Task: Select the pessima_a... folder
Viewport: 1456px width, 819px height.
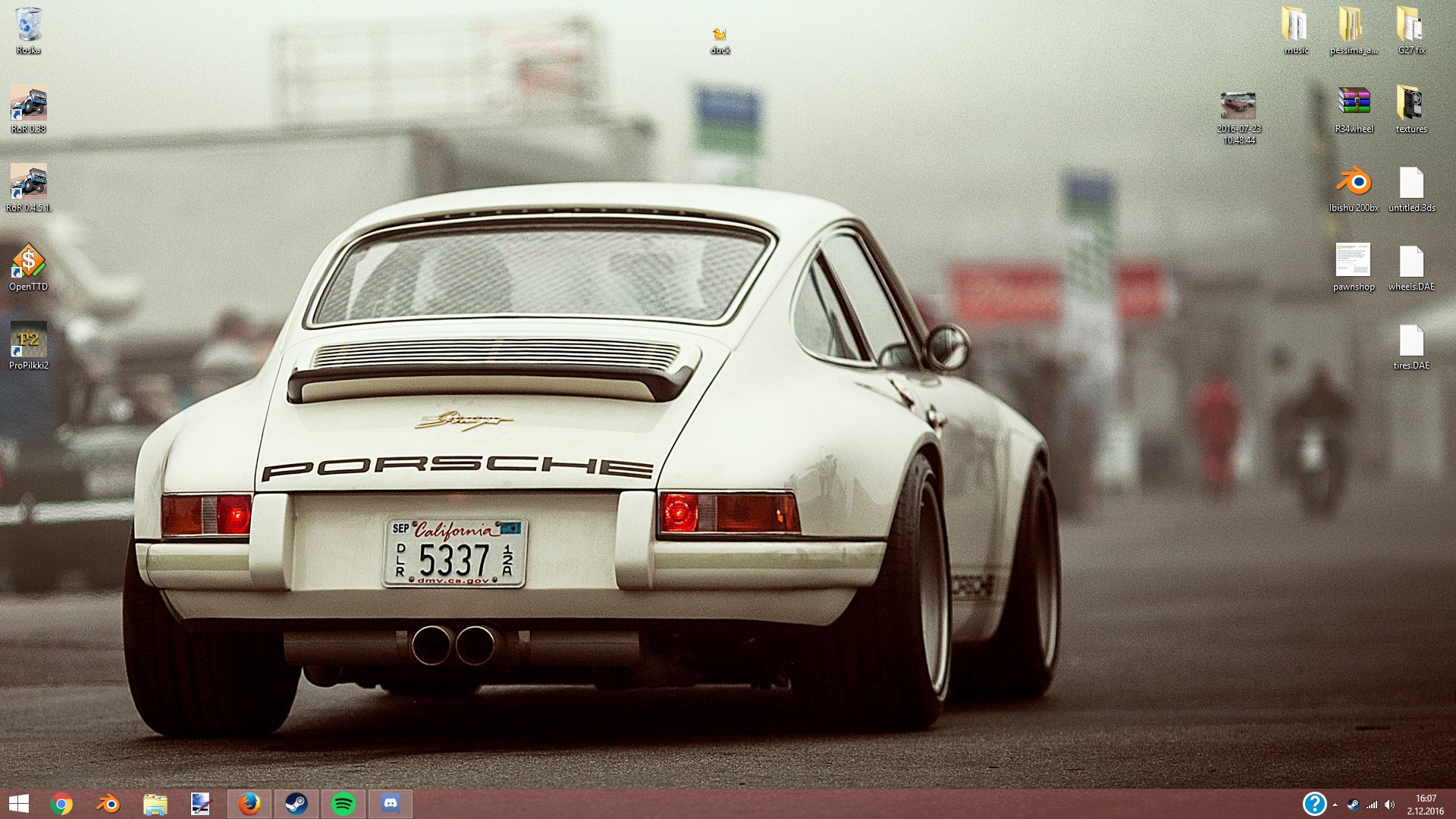Action: tap(1354, 30)
